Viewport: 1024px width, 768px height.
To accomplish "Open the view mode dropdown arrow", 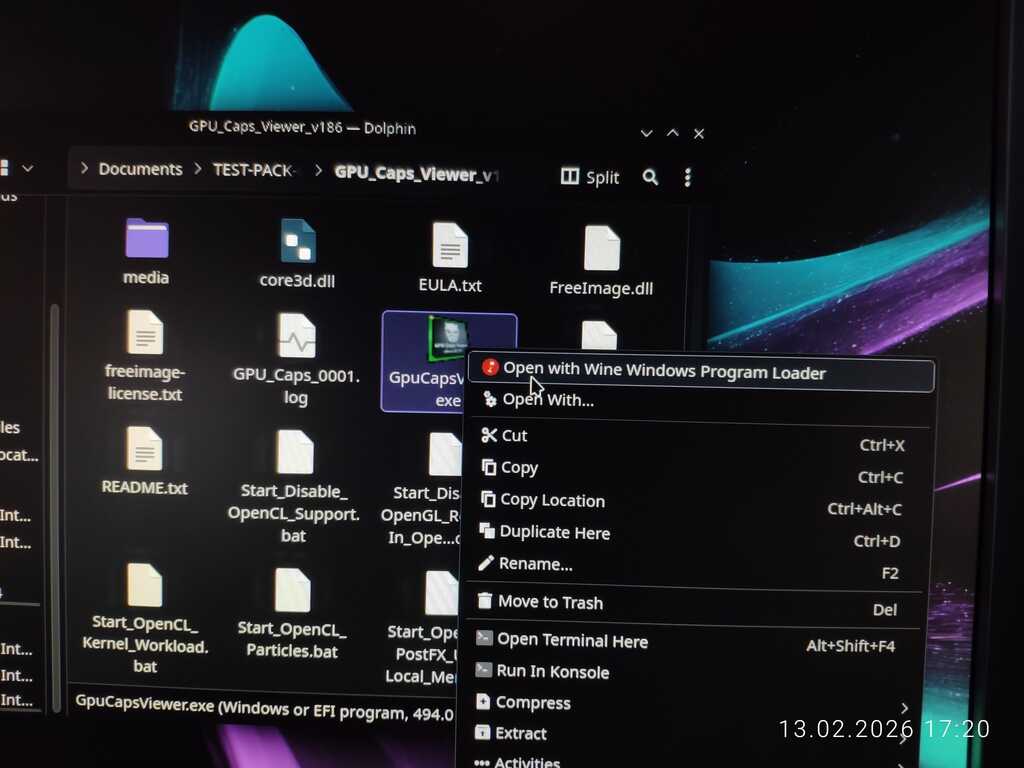I will 27,168.
